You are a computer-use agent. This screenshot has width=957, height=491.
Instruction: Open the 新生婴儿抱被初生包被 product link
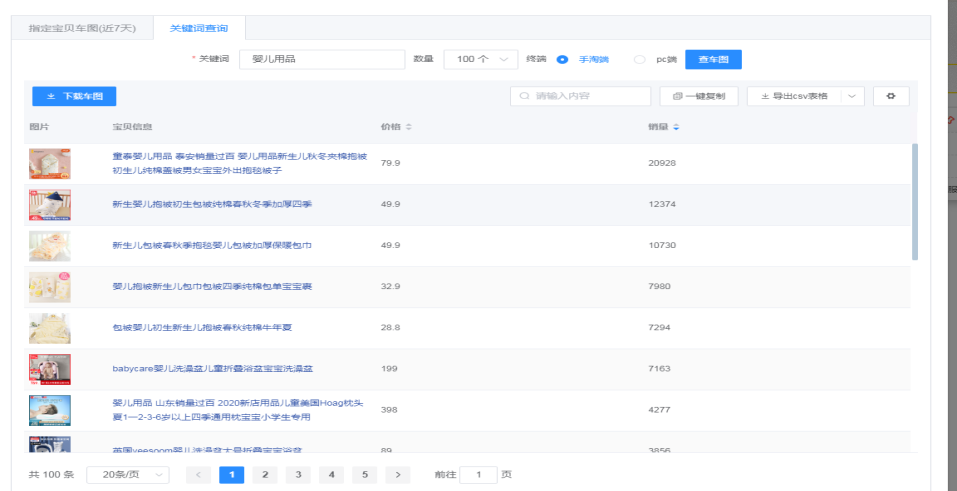212,204
